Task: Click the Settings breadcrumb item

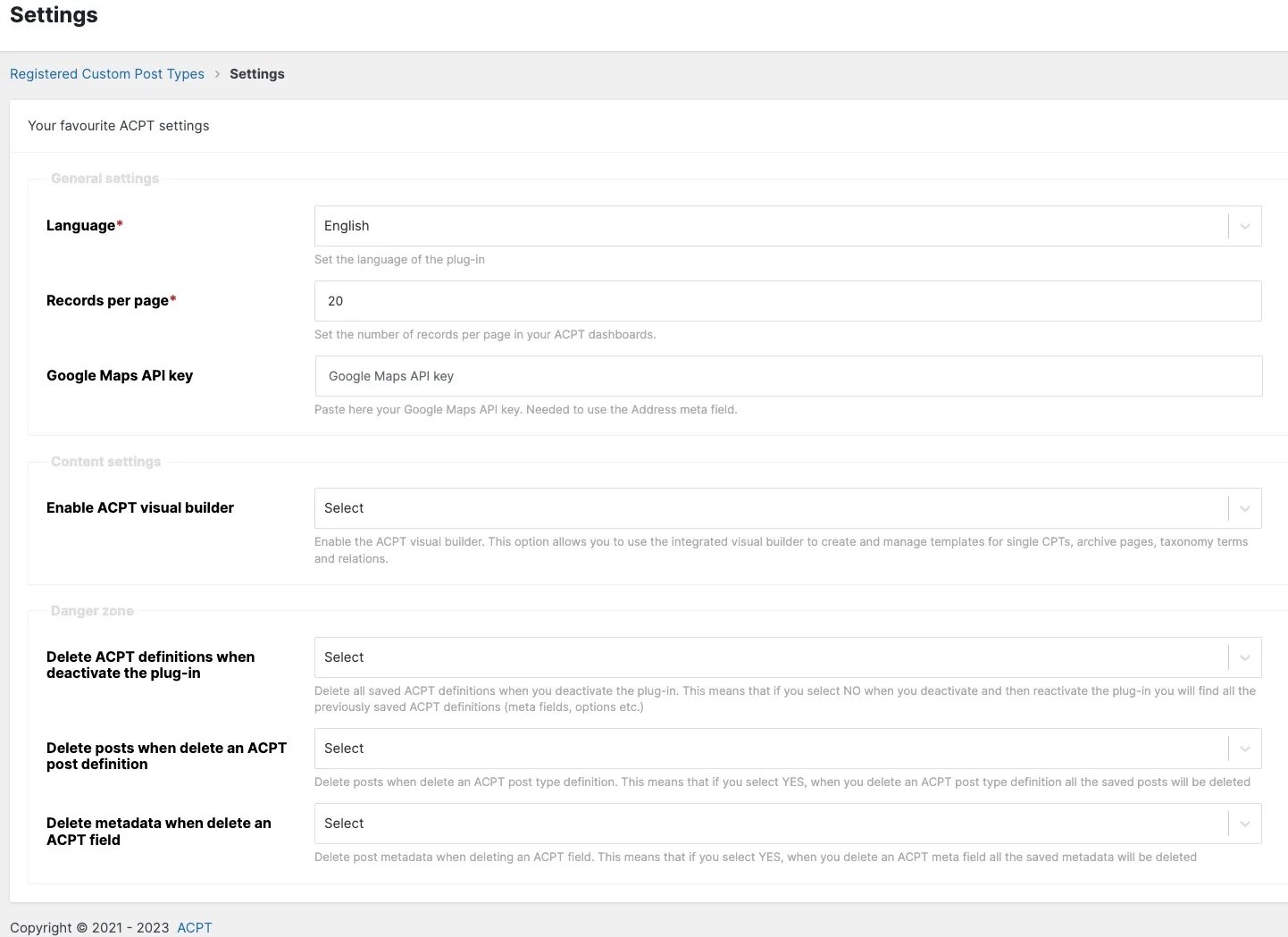Action: [257, 74]
